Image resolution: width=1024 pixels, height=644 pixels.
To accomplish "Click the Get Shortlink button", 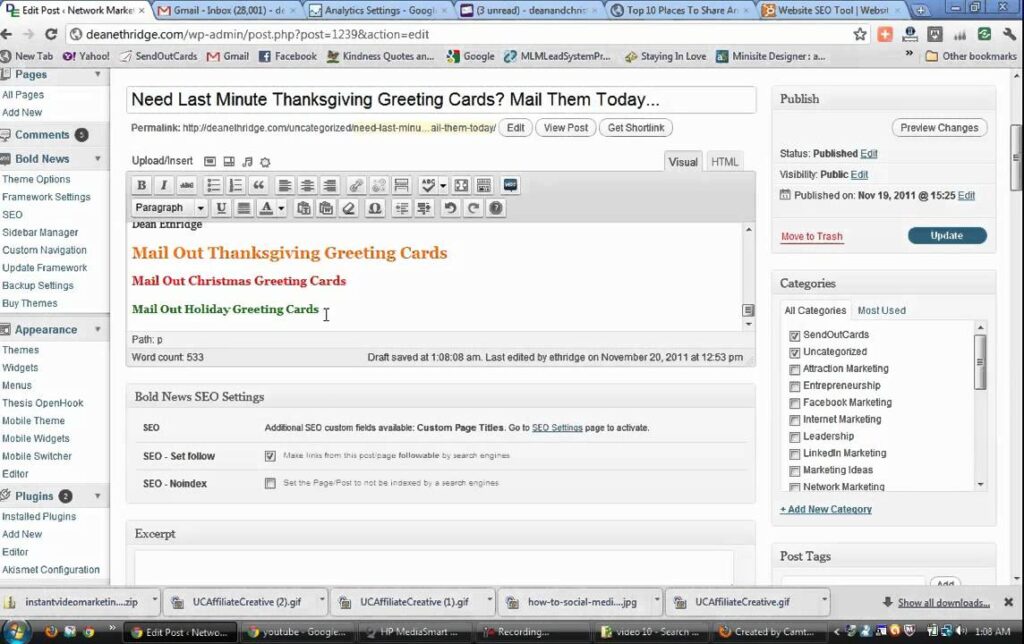I will [636, 128].
